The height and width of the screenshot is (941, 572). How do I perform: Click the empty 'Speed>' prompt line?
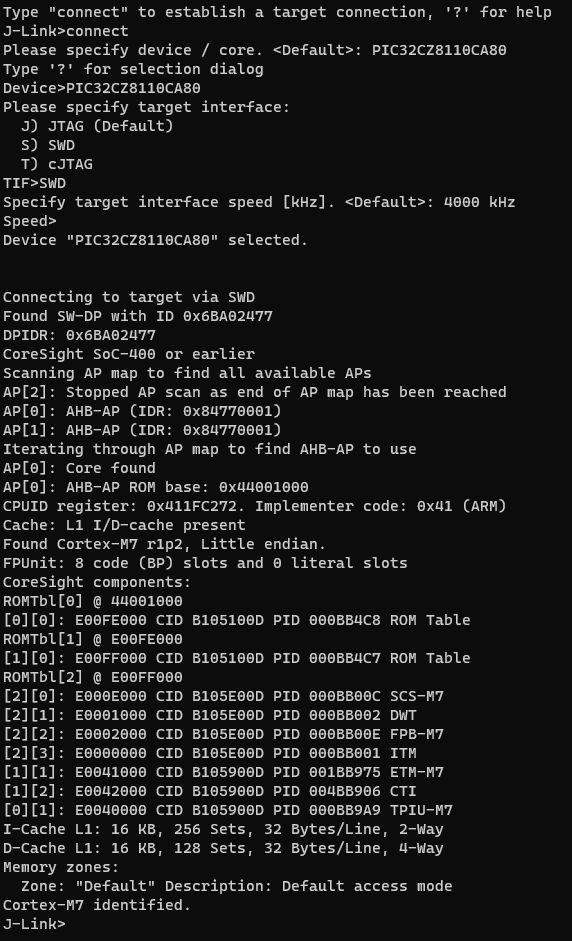(x=30, y=221)
